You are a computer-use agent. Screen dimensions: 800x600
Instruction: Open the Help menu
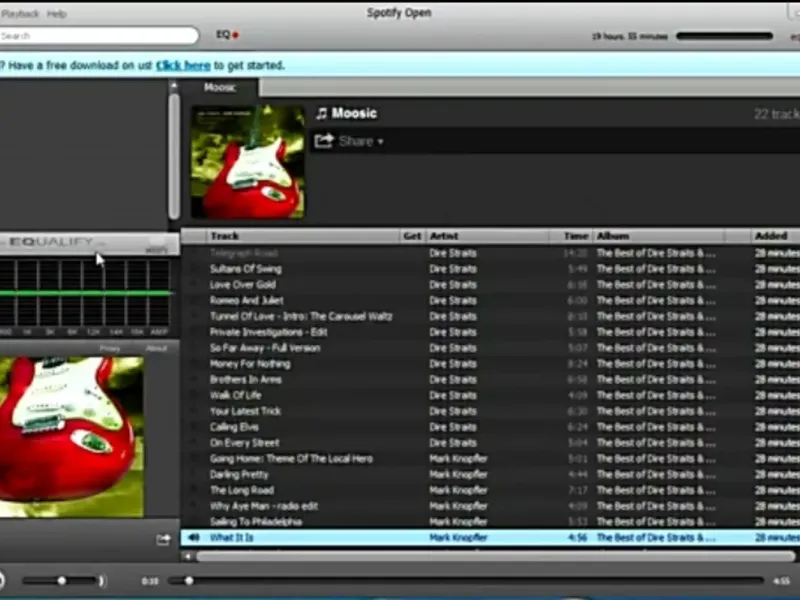57,14
